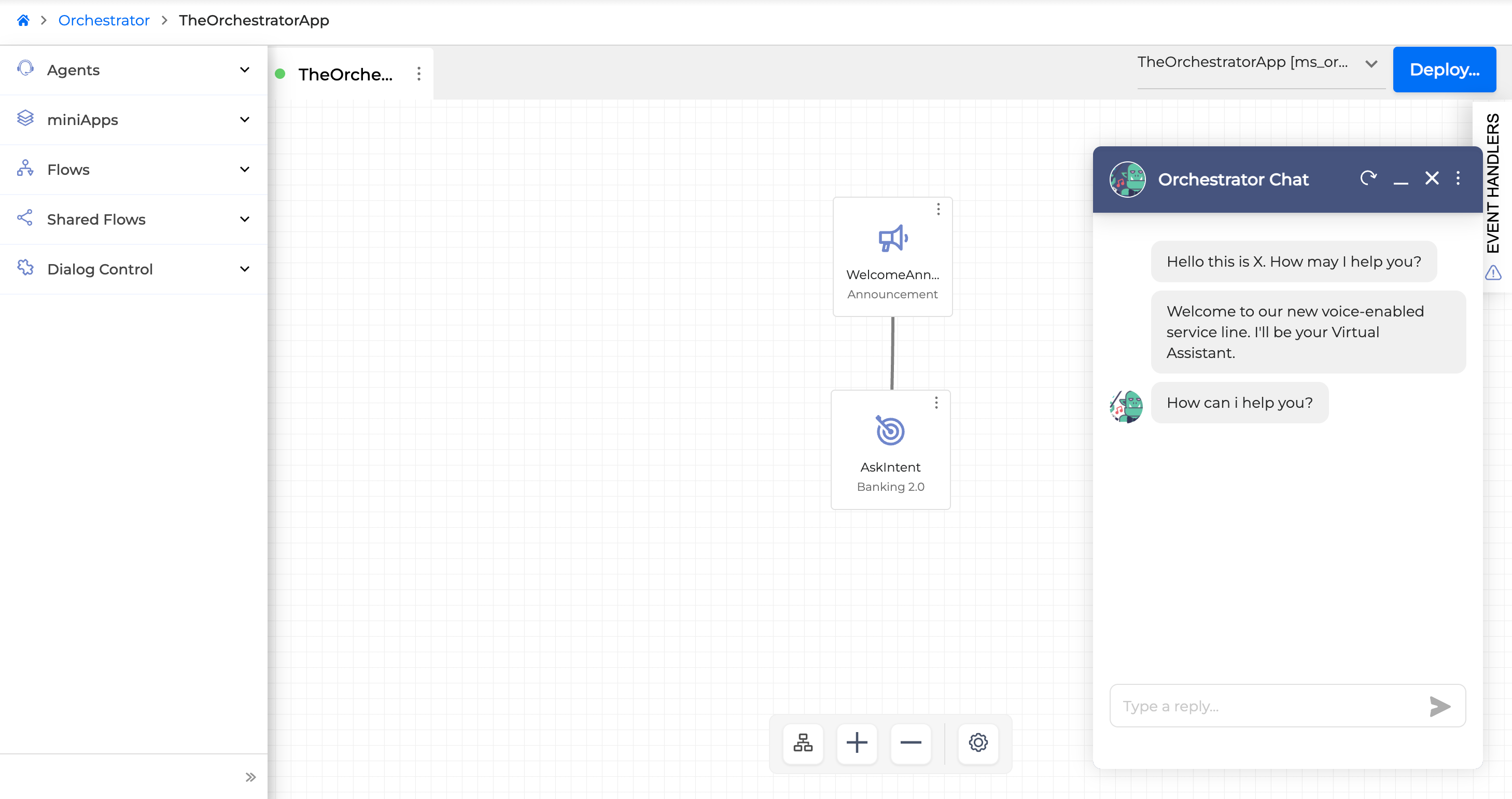The width and height of the screenshot is (1512, 799).
Task: Open canvas settings gear icon
Action: [978, 742]
